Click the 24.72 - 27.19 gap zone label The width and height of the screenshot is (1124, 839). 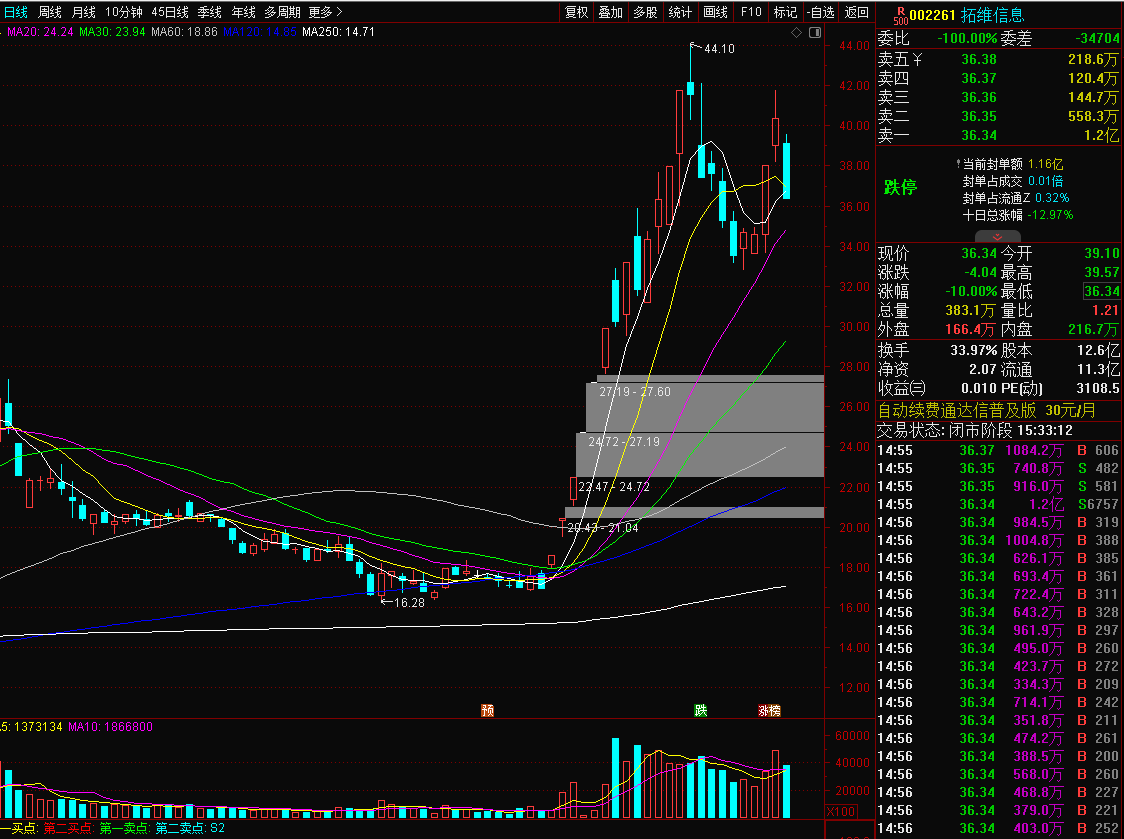coord(624,442)
